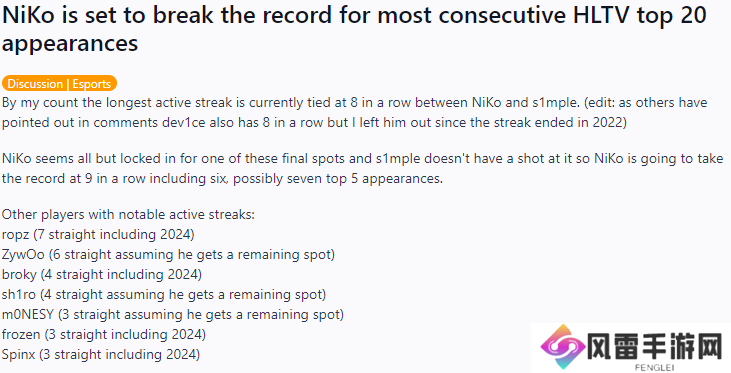Image resolution: width=731 pixels, height=373 pixels.
Task: Click the broky 4 straight line
Action: tap(102, 274)
